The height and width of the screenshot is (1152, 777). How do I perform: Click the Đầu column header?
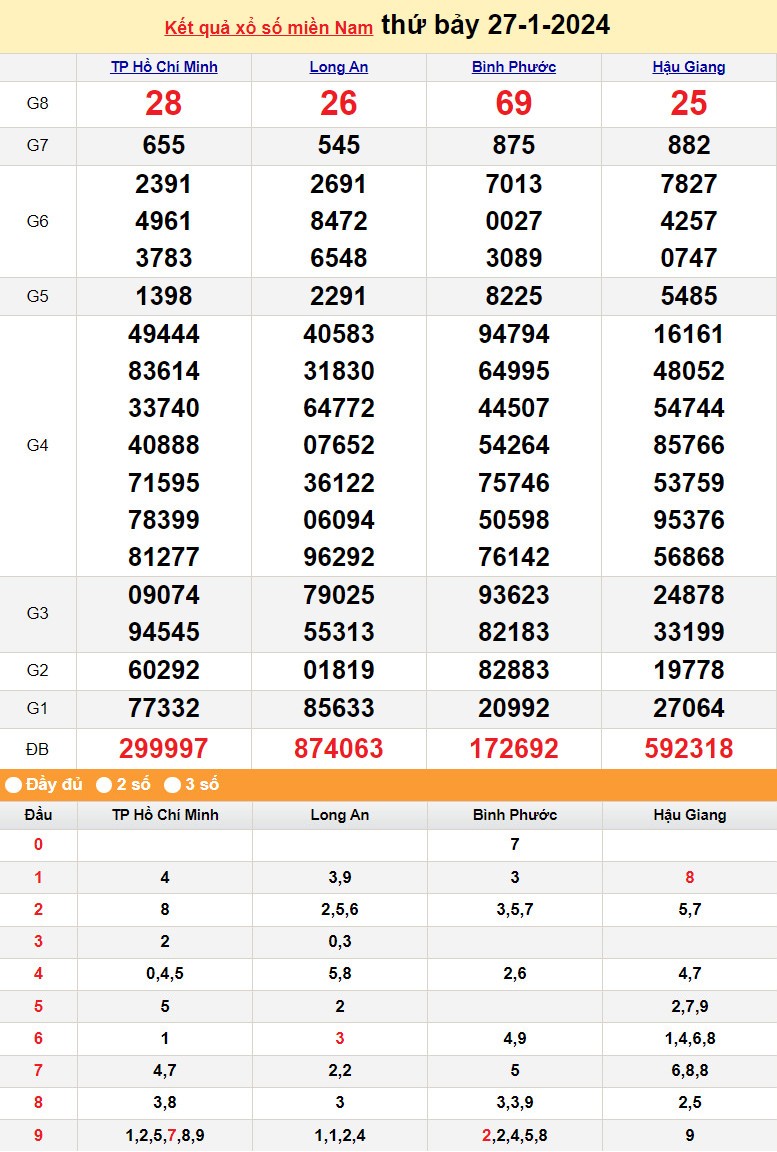(38, 815)
